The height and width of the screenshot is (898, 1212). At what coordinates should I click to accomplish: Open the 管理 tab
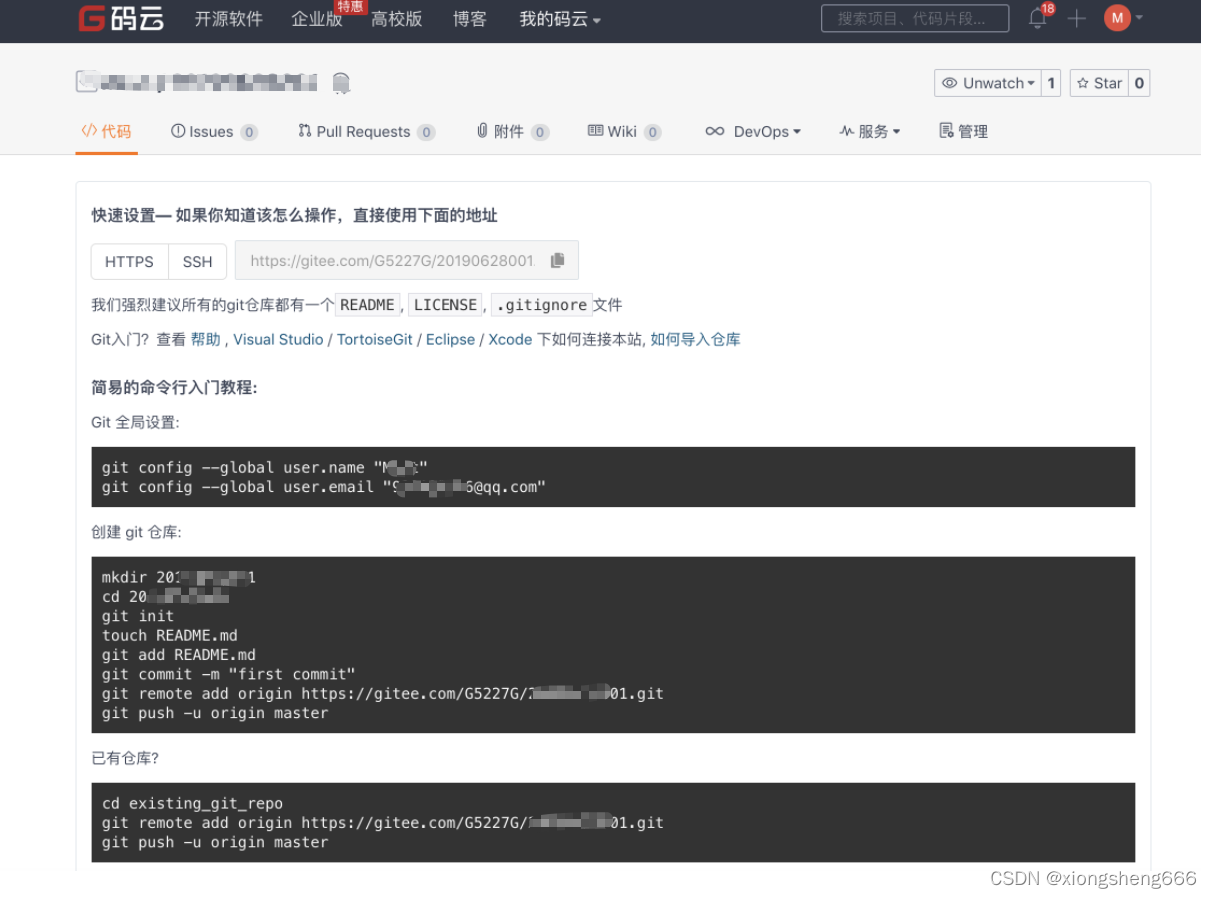tap(964, 131)
